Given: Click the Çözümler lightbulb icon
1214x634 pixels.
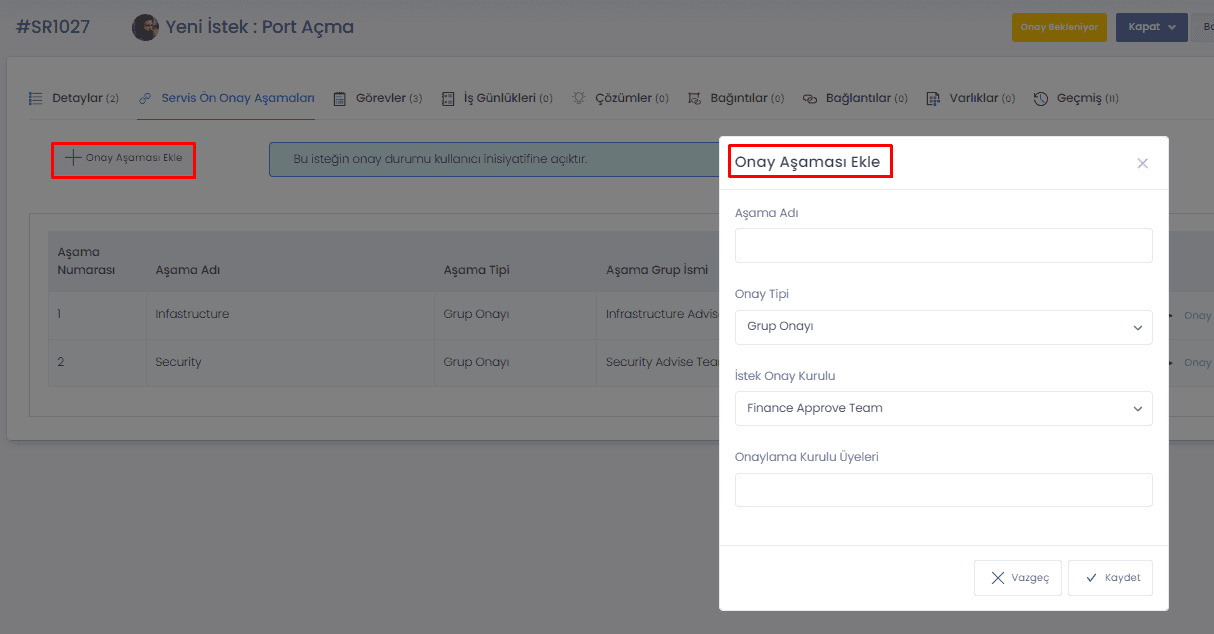Looking at the screenshot, I should (x=578, y=98).
